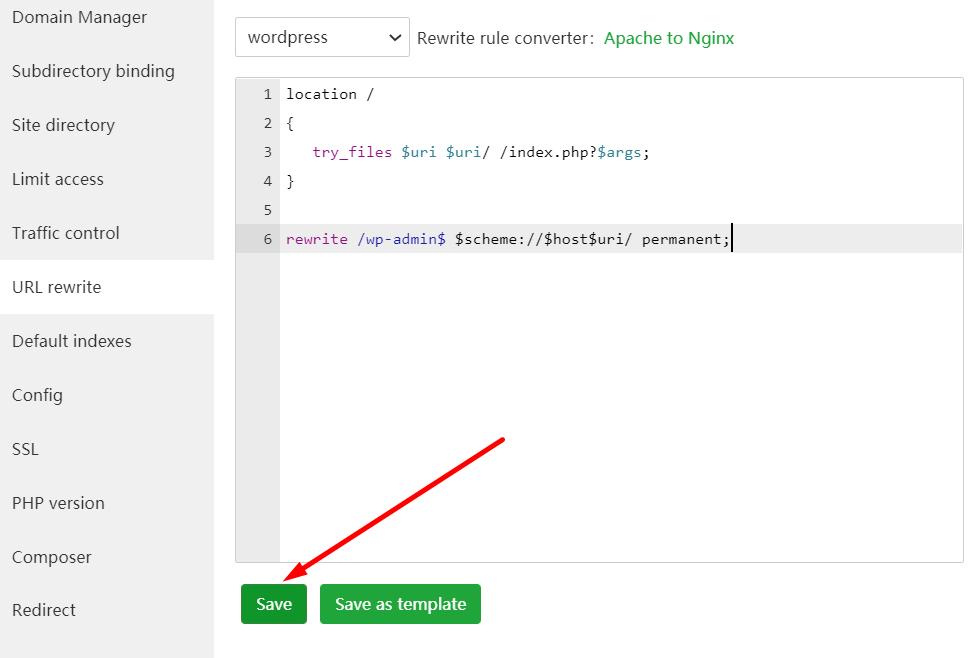Open Default indexes settings
The height and width of the screenshot is (658, 970).
pos(72,341)
